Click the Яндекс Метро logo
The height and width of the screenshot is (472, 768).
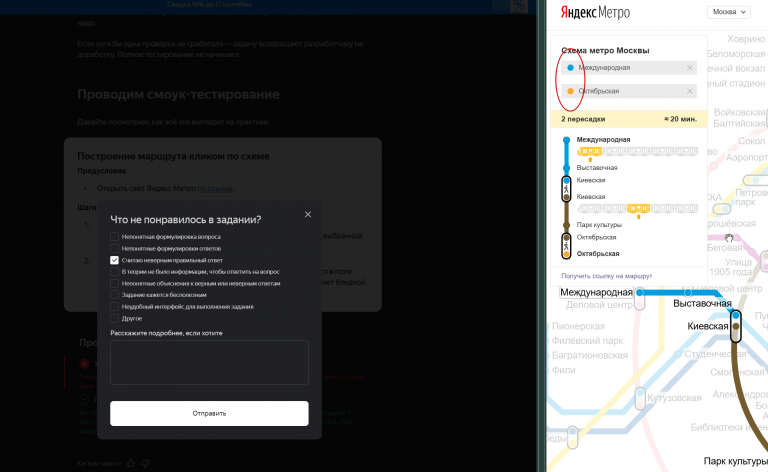tap(595, 12)
